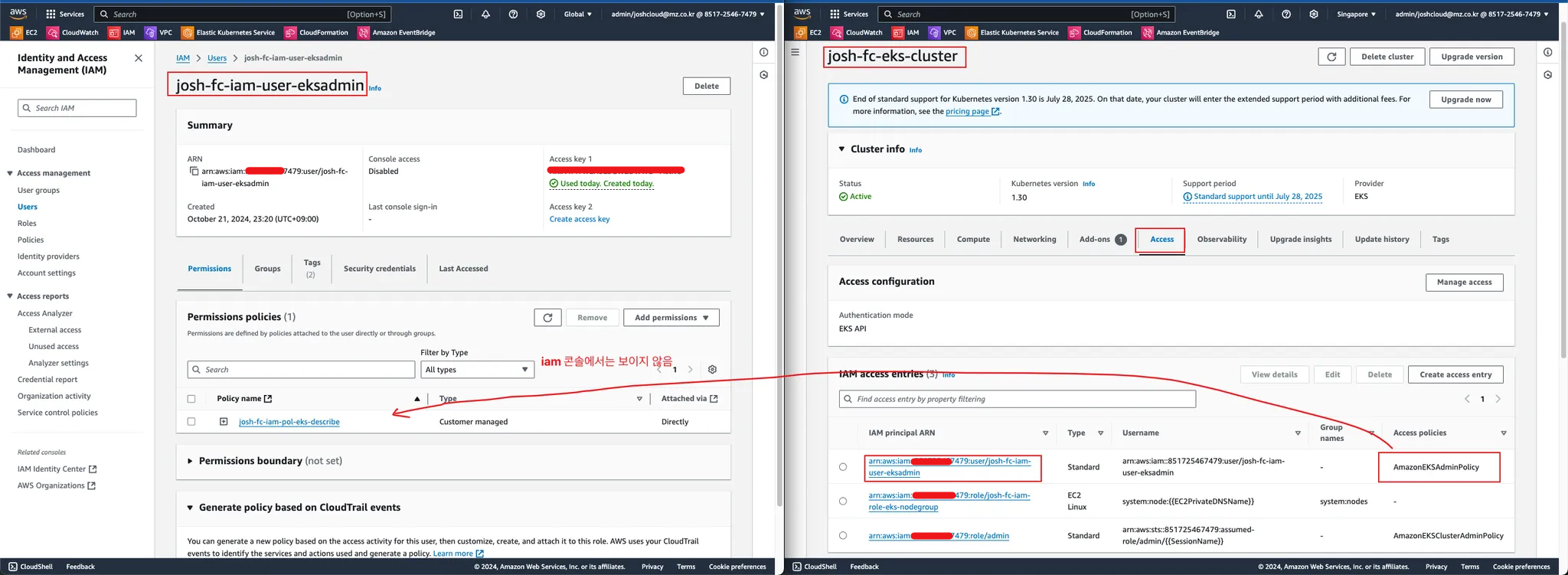This screenshot has width=1568, height=575.
Task: Select all policies checkbox in table header
Action: pyautogui.click(x=191, y=399)
